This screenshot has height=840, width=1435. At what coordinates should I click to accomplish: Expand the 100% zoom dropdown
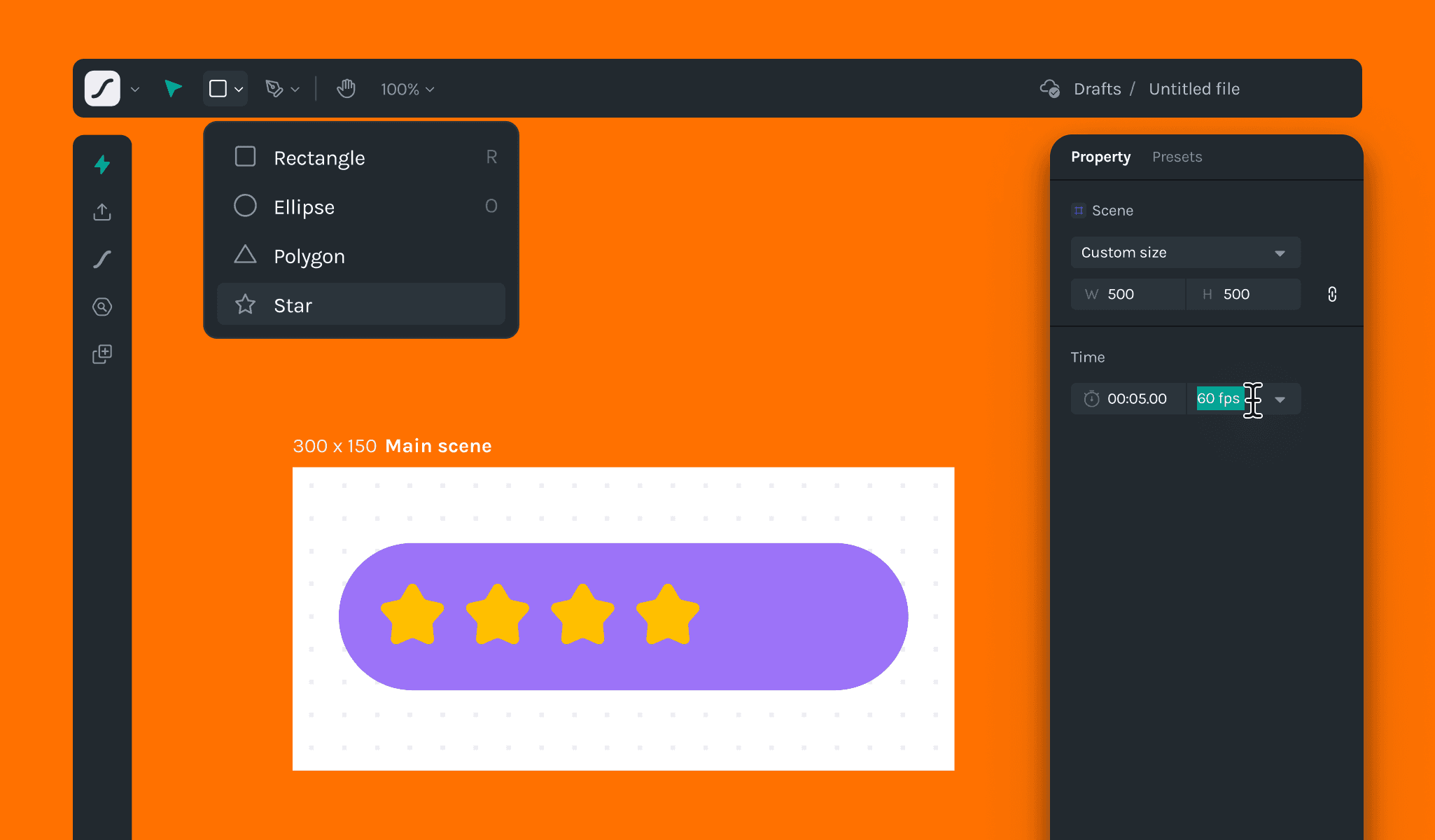pos(407,89)
